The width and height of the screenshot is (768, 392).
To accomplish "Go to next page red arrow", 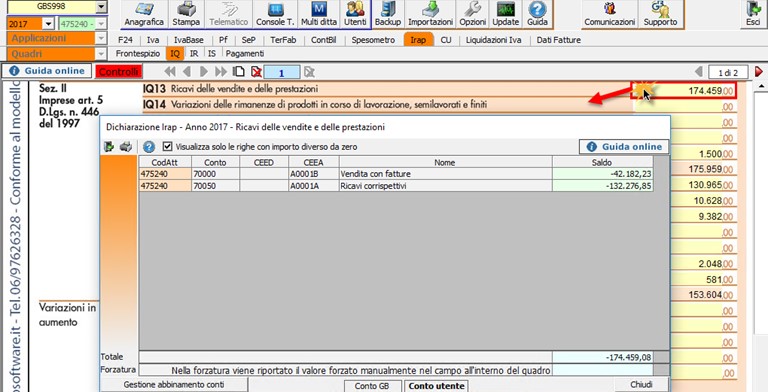I will tap(759, 72).
